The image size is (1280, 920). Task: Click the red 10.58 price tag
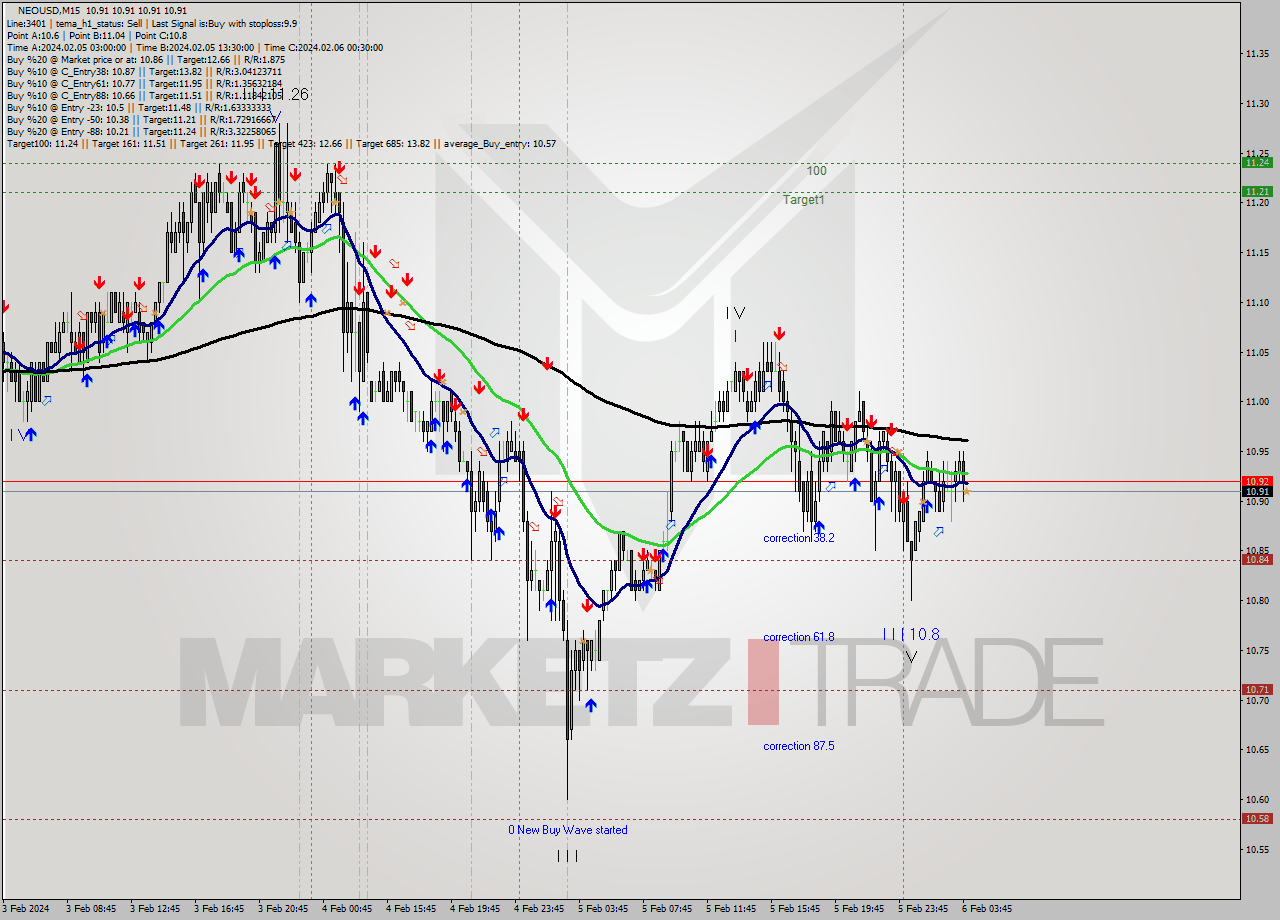point(1257,818)
